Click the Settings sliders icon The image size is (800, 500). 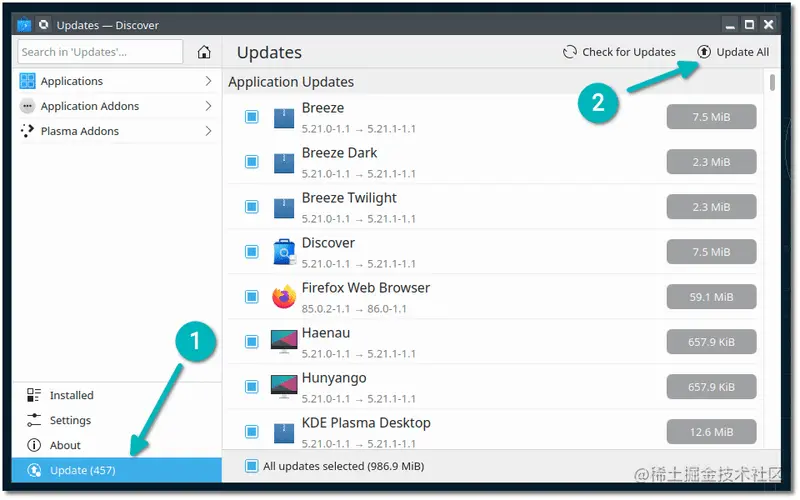click(34, 420)
